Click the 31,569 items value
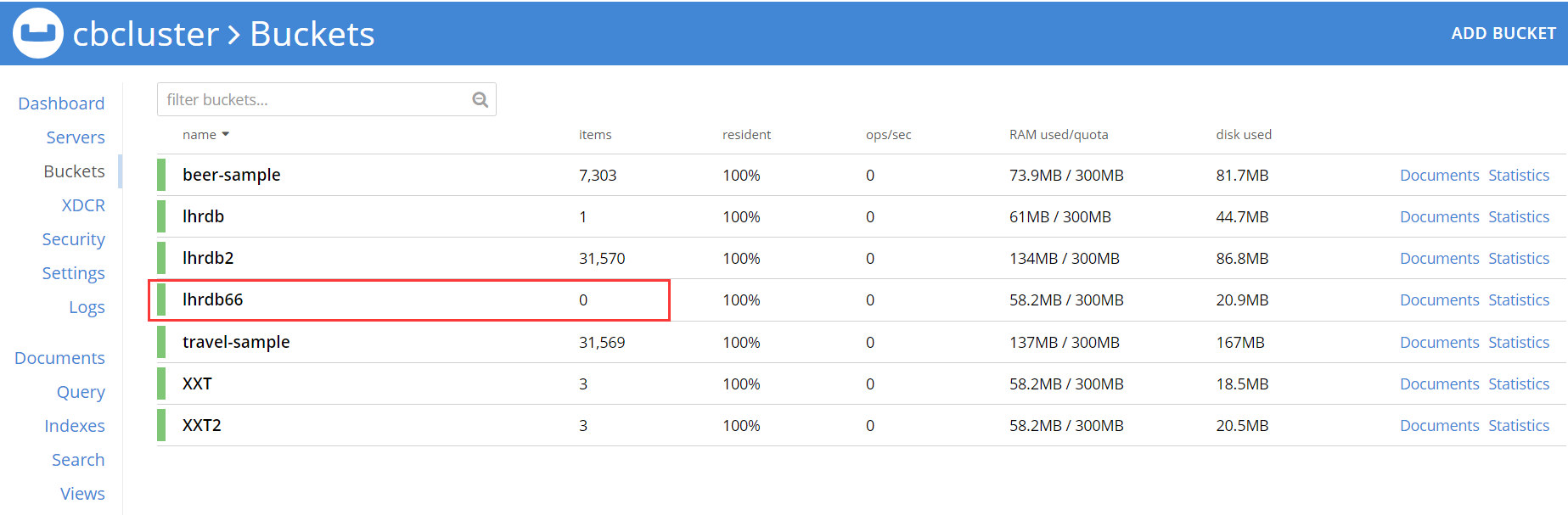The width and height of the screenshot is (1568, 515). (x=602, y=343)
